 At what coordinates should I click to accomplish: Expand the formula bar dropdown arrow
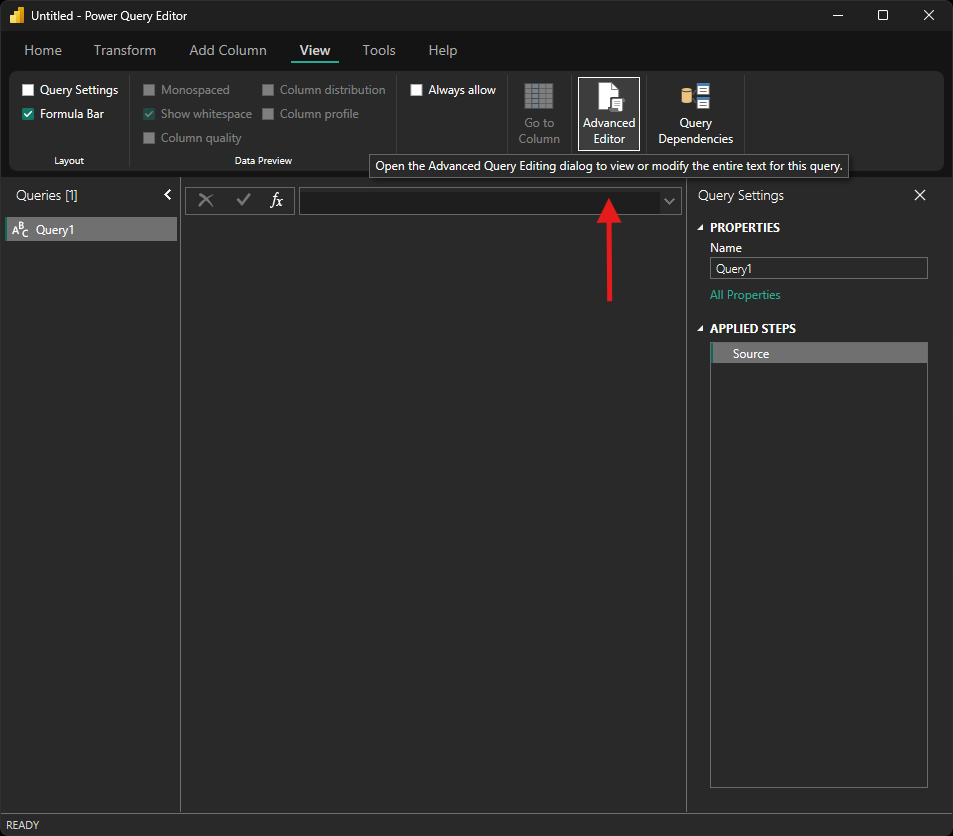coord(669,202)
